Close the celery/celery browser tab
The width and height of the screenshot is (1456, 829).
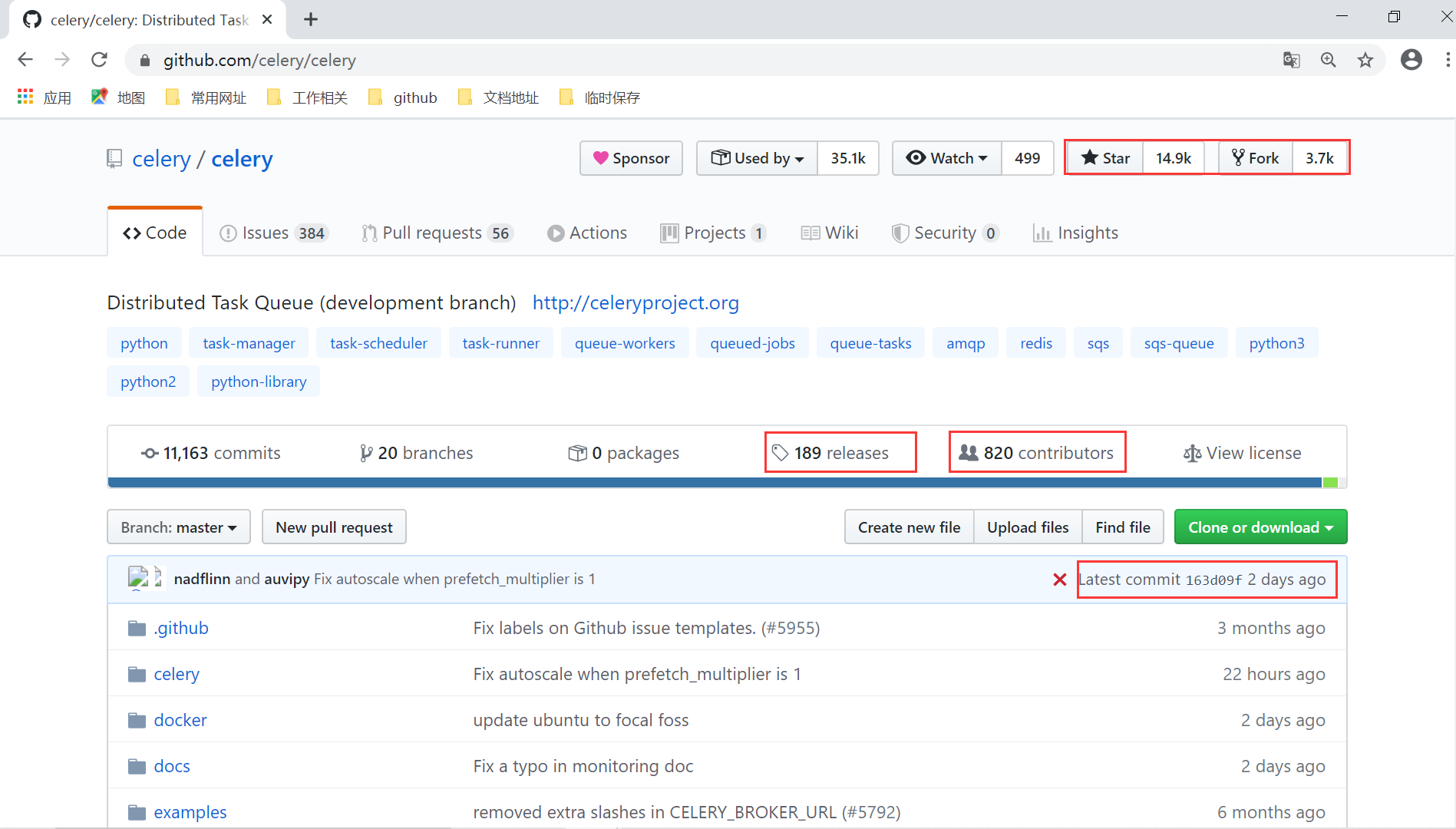267,20
